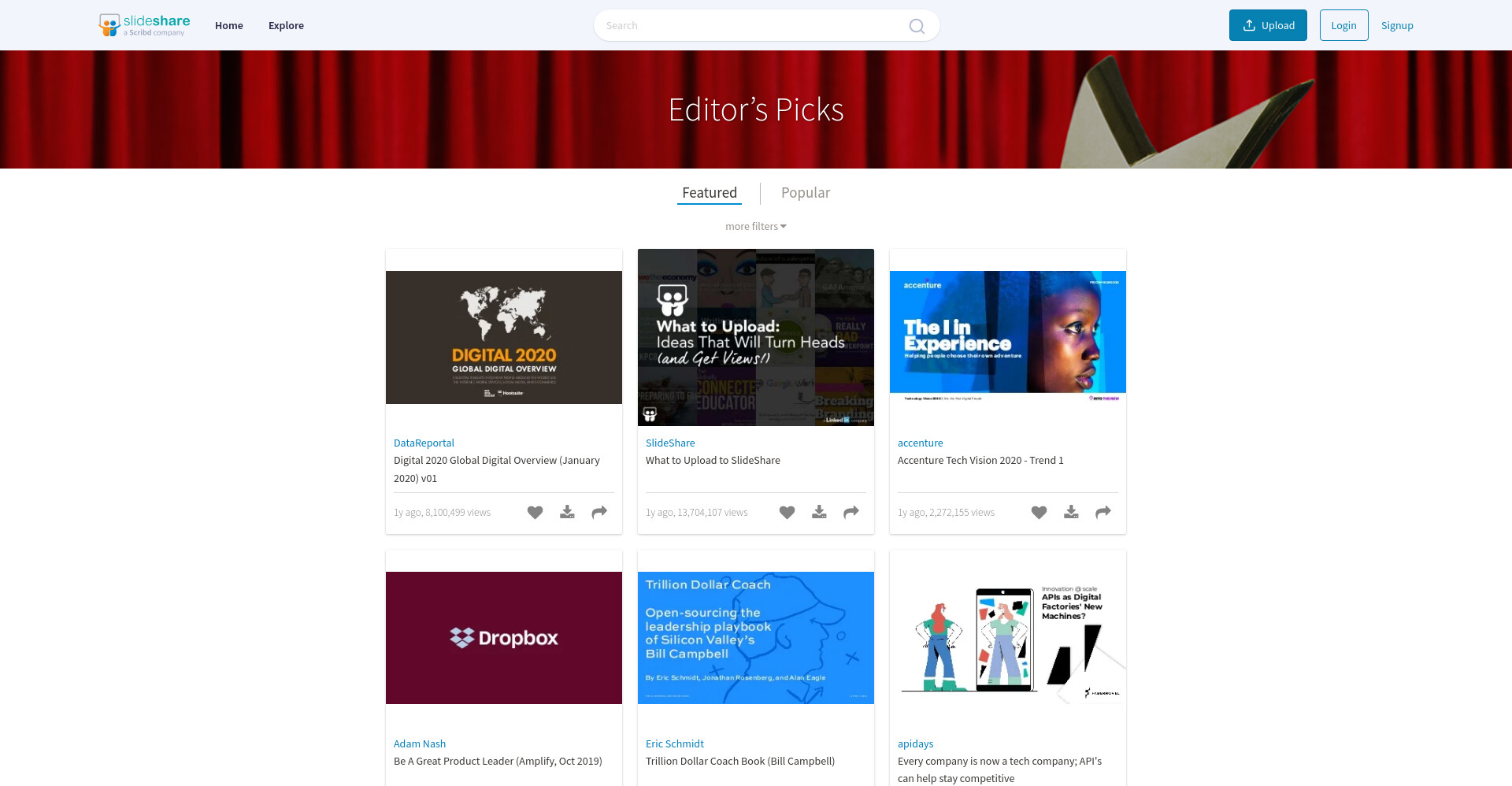
Task: Download the Accenture Tech Vision 2020 deck
Action: (x=1071, y=512)
